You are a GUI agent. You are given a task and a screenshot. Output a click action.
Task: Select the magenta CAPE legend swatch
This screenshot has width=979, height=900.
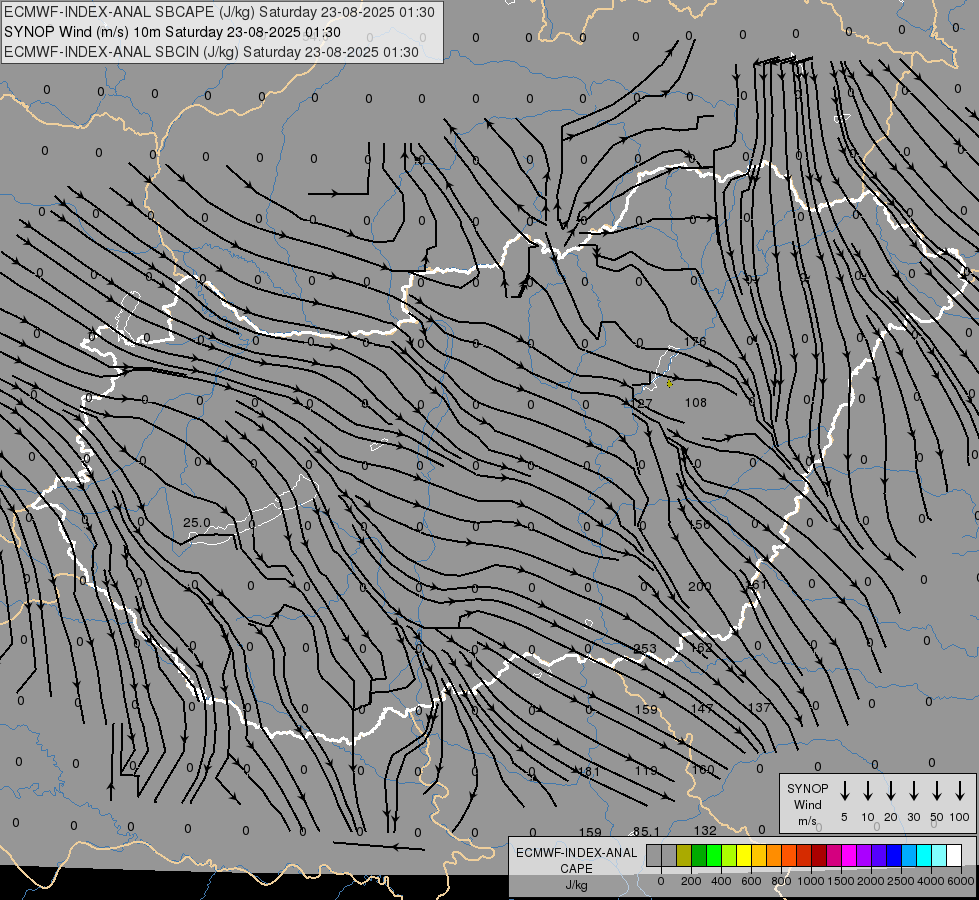tap(849, 856)
